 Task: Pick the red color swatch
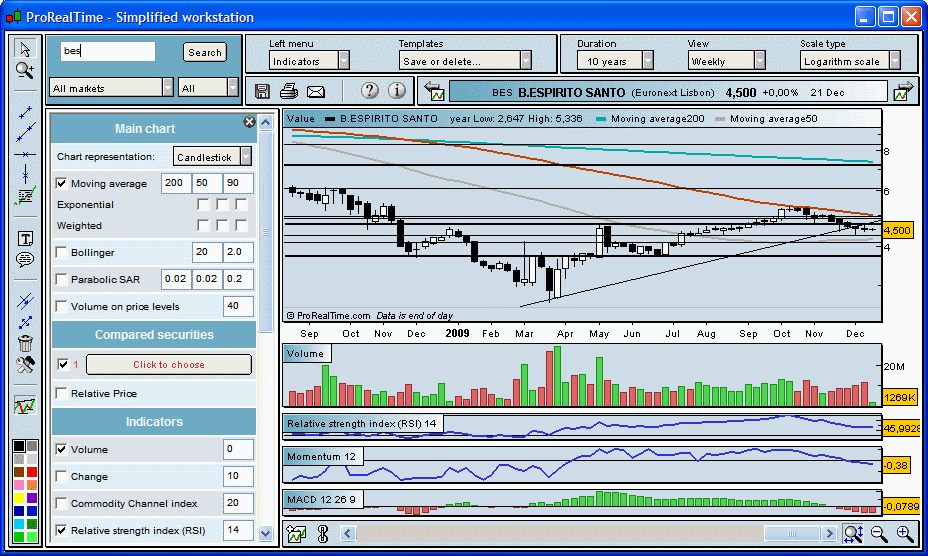pos(31,472)
